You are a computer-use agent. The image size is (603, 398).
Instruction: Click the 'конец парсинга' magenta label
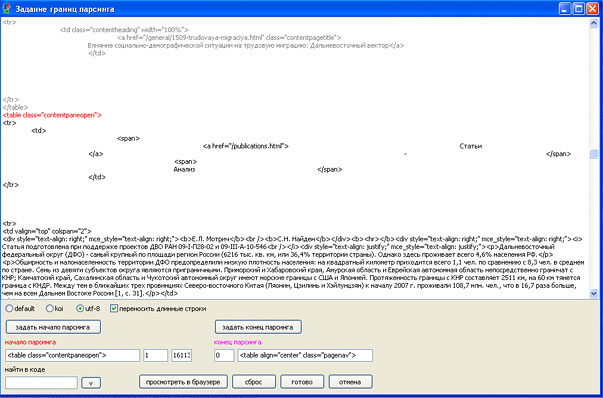[x=238, y=341]
